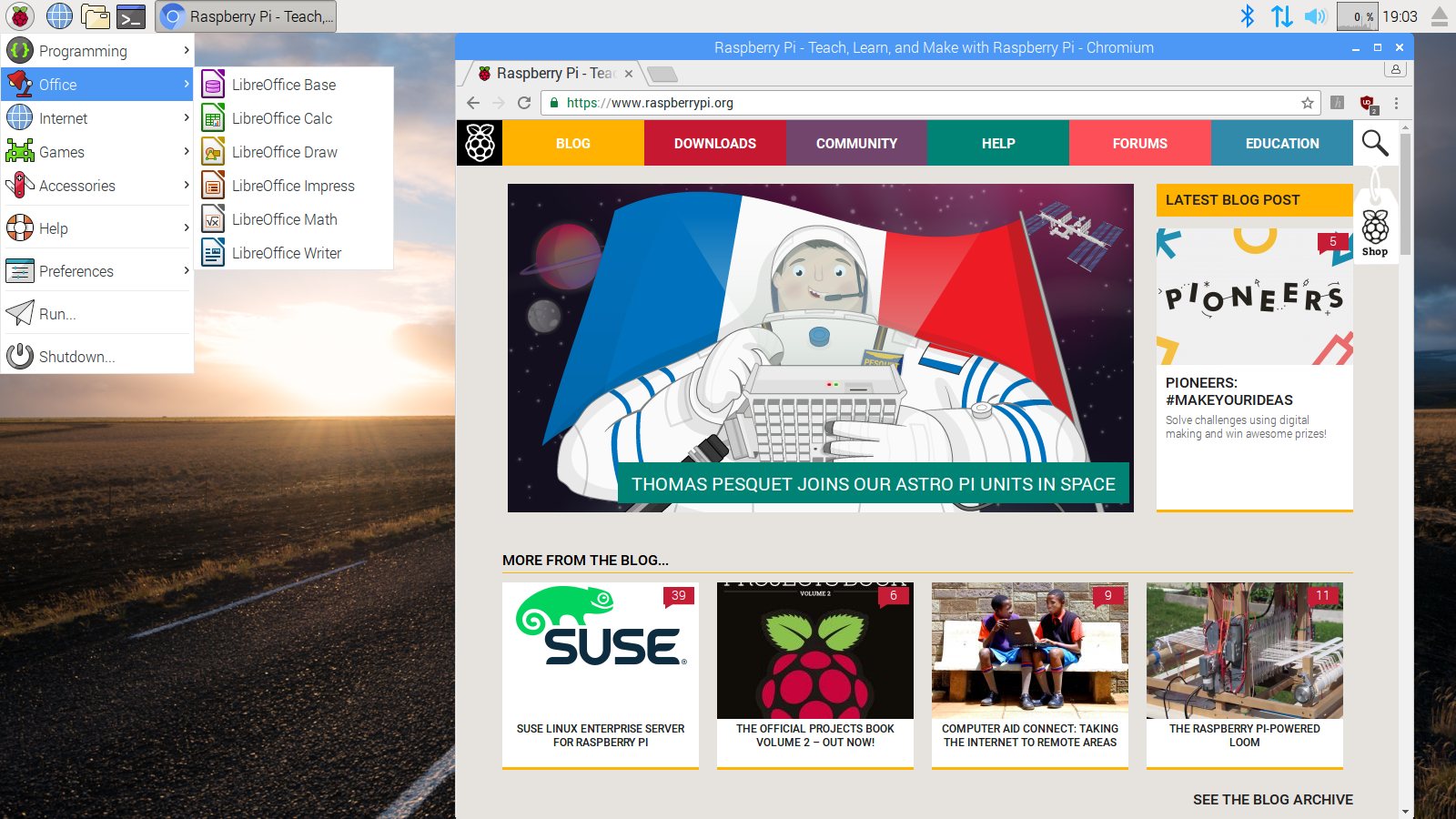This screenshot has height=819, width=1456.
Task: Expand the Preferences menu category
Action: [x=97, y=271]
